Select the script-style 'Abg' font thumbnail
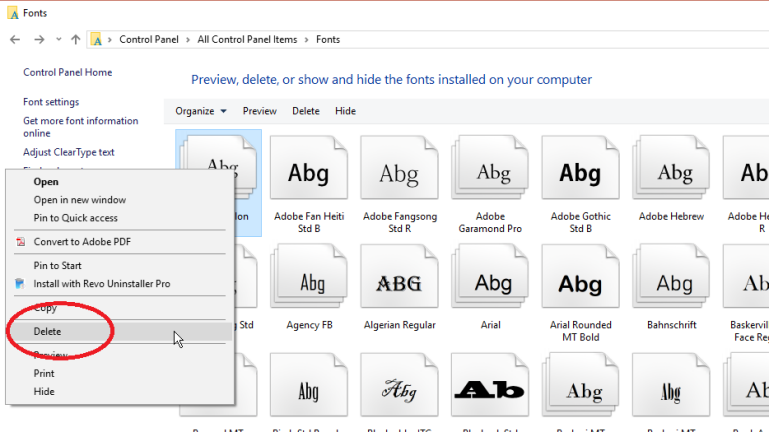 point(399,385)
